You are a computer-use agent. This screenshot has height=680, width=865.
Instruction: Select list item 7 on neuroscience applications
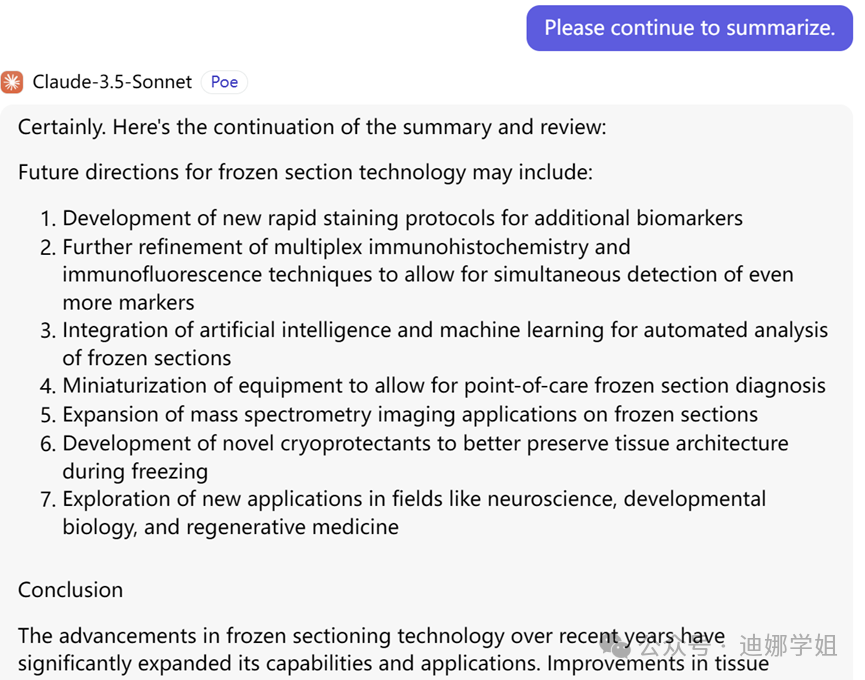(414, 499)
